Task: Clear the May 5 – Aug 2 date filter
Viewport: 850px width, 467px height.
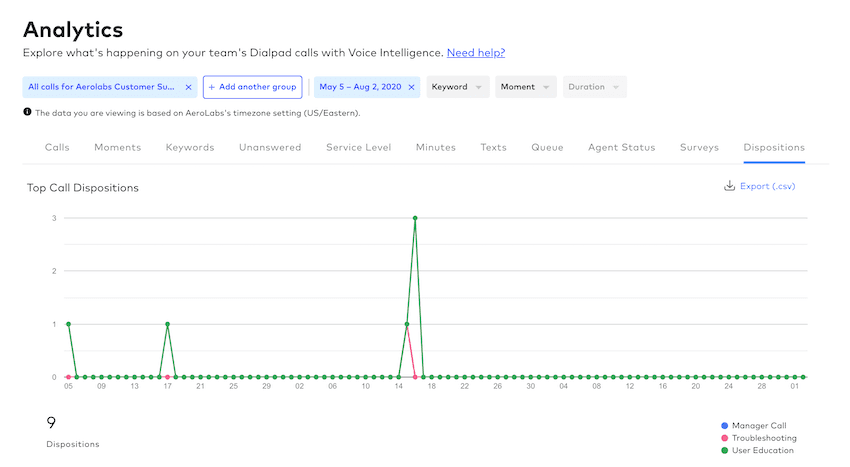Action: [x=411, y=87]
